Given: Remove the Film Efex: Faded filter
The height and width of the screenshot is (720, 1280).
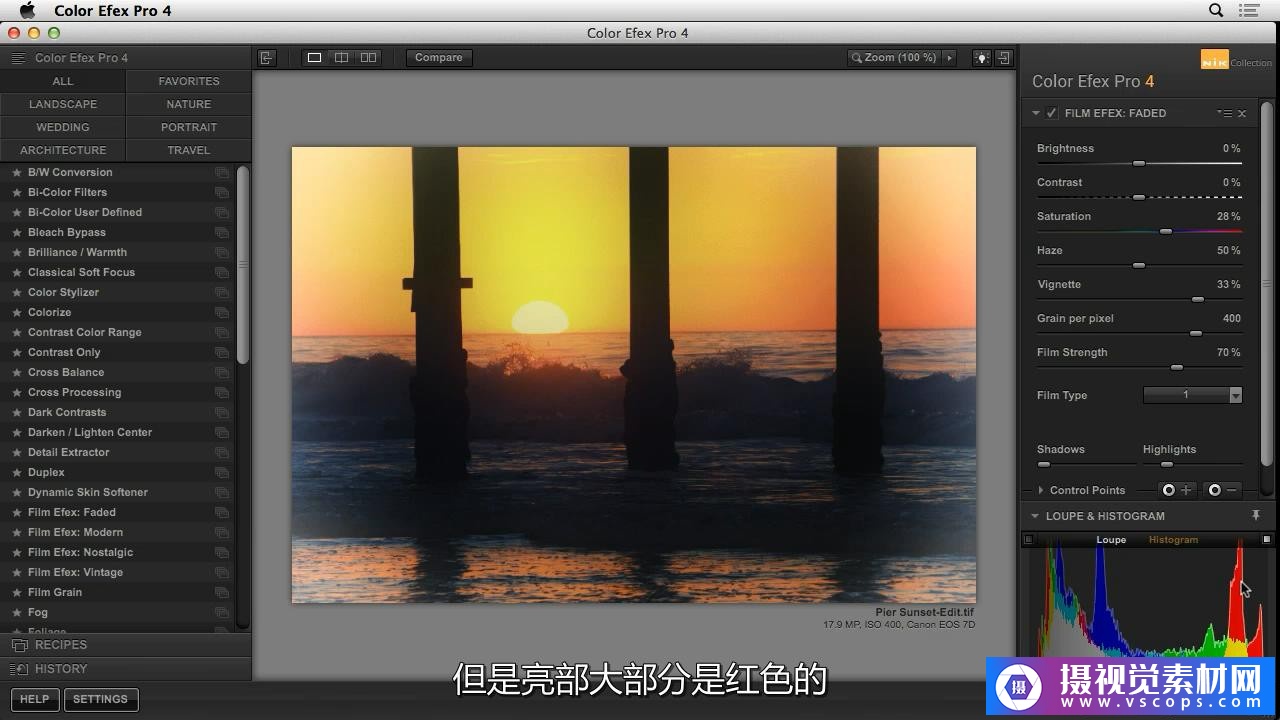Looking at the screenshot, I should click(x=1242, y=114).
